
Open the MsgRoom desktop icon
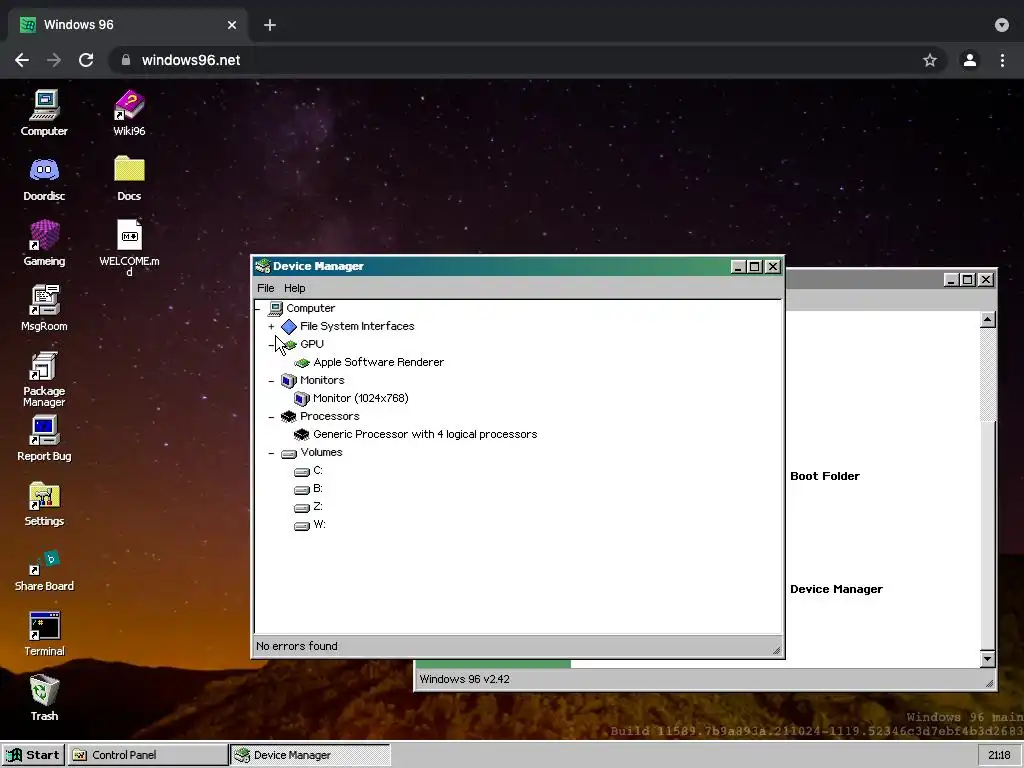tap(44, 308)
